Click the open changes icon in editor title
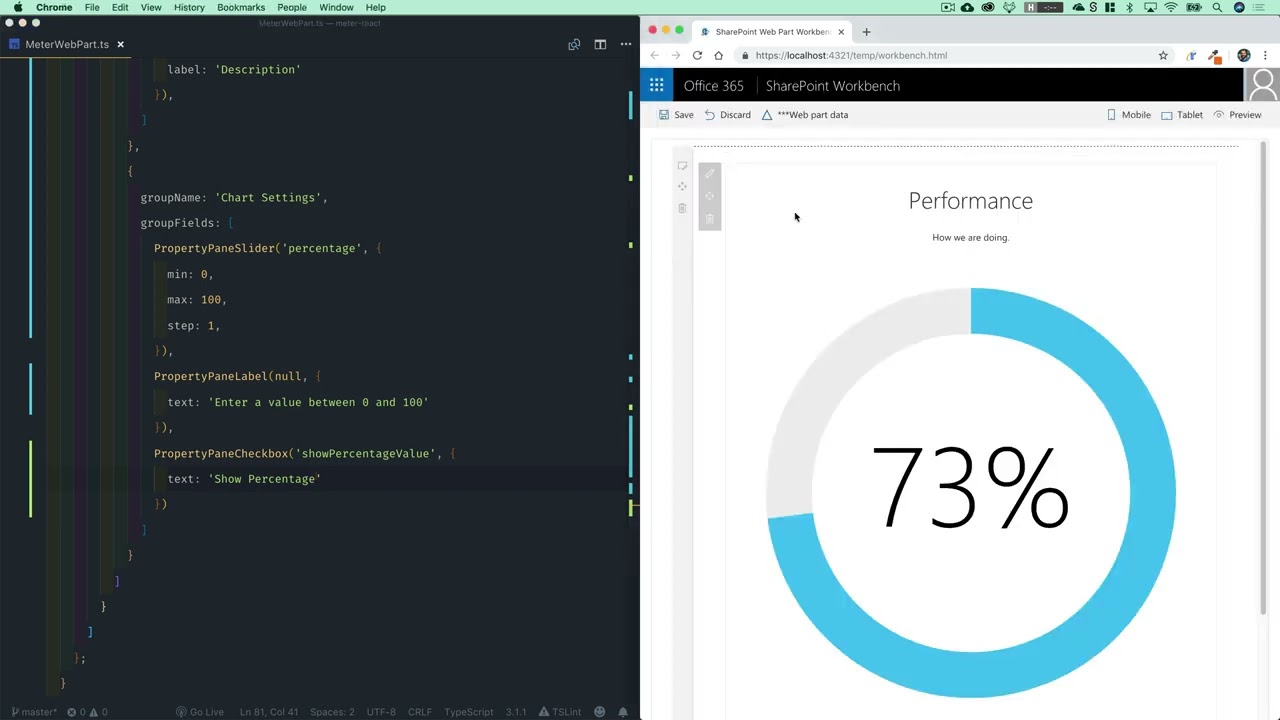This screenshot has width=1280, height=720. click(x=574, y=44)
